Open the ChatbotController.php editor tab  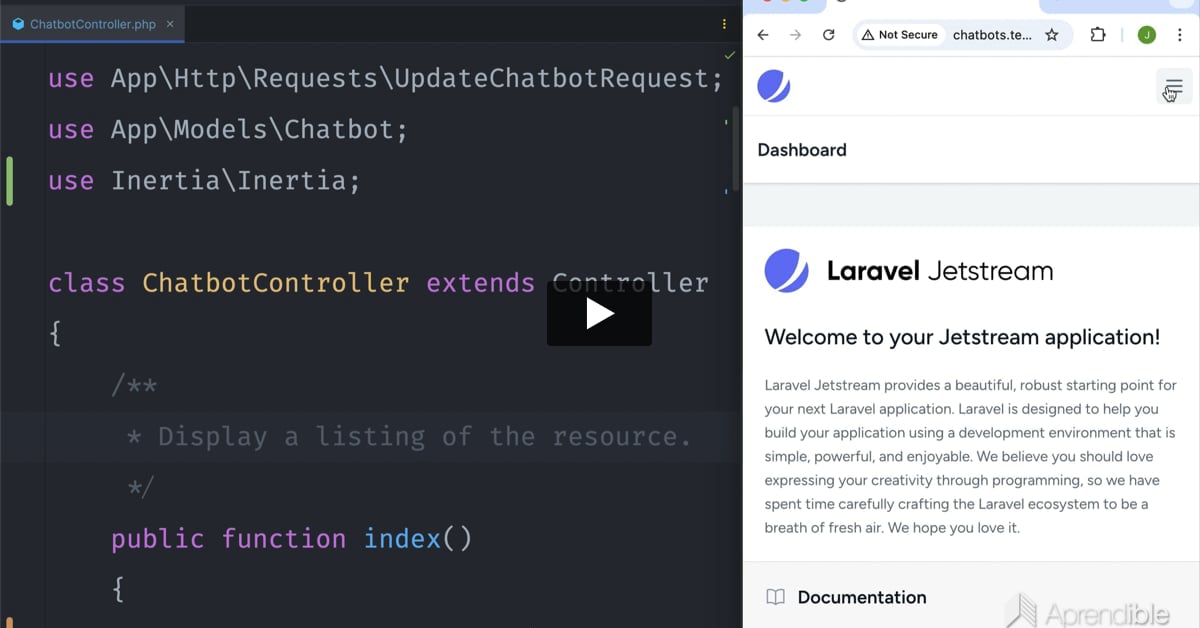point(92,24)
